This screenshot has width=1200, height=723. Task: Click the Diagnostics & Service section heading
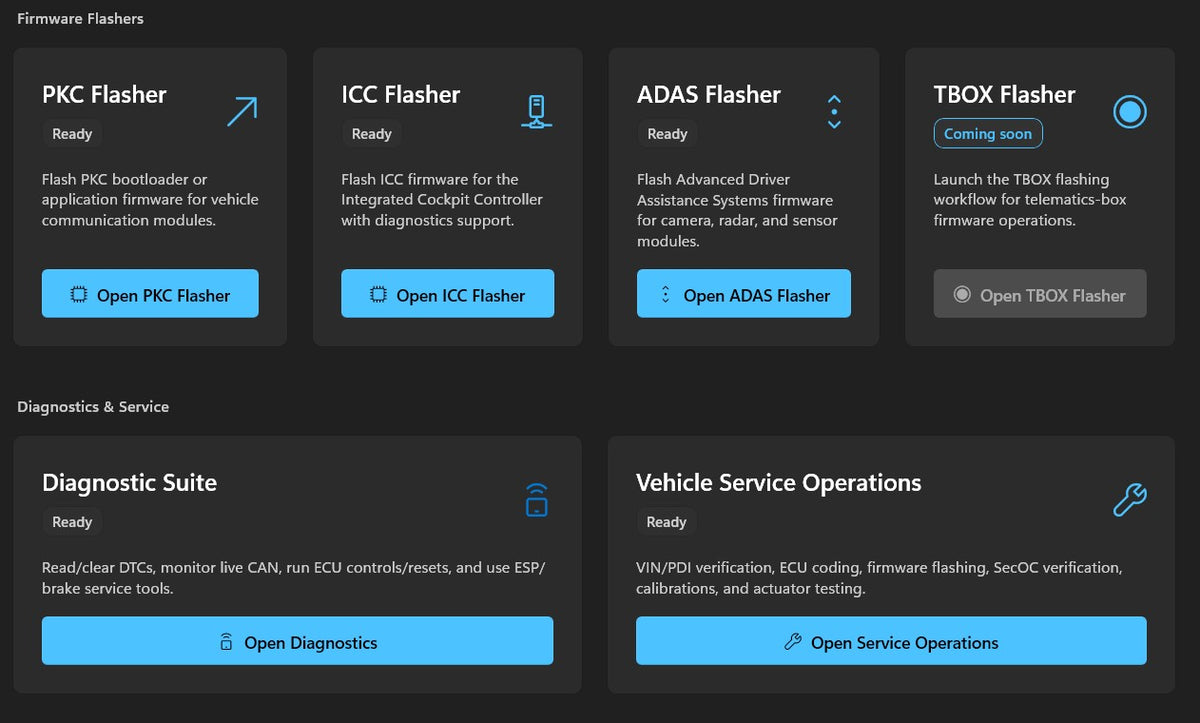(x=93, y=407)
